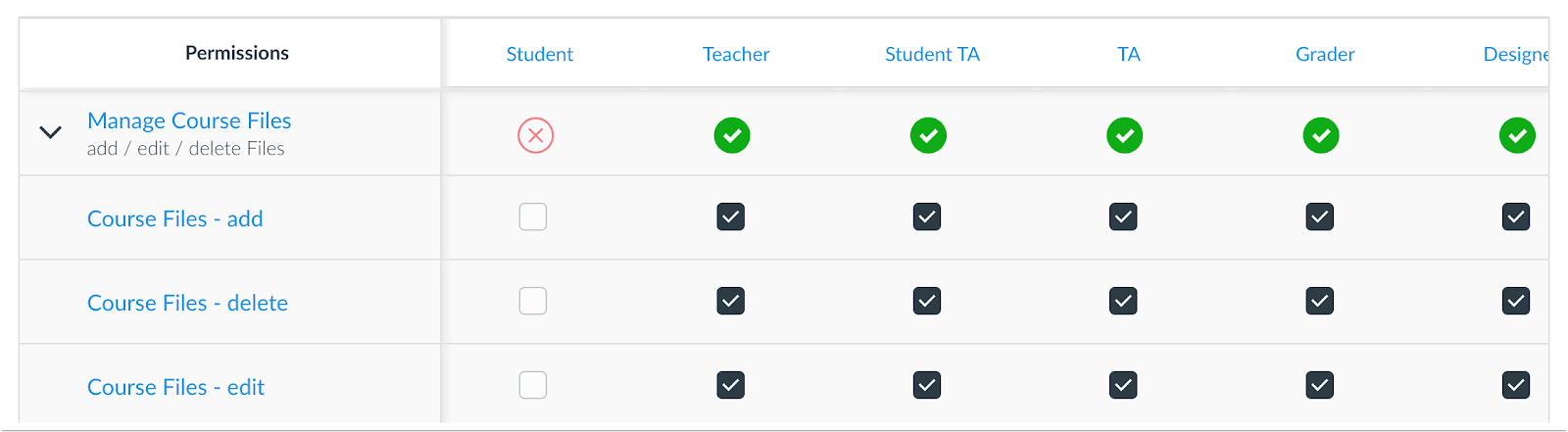Open TA's green check icon for Manage Course Files
The width and height of the screenshot is (1568, 432).
pos(1124,135)
